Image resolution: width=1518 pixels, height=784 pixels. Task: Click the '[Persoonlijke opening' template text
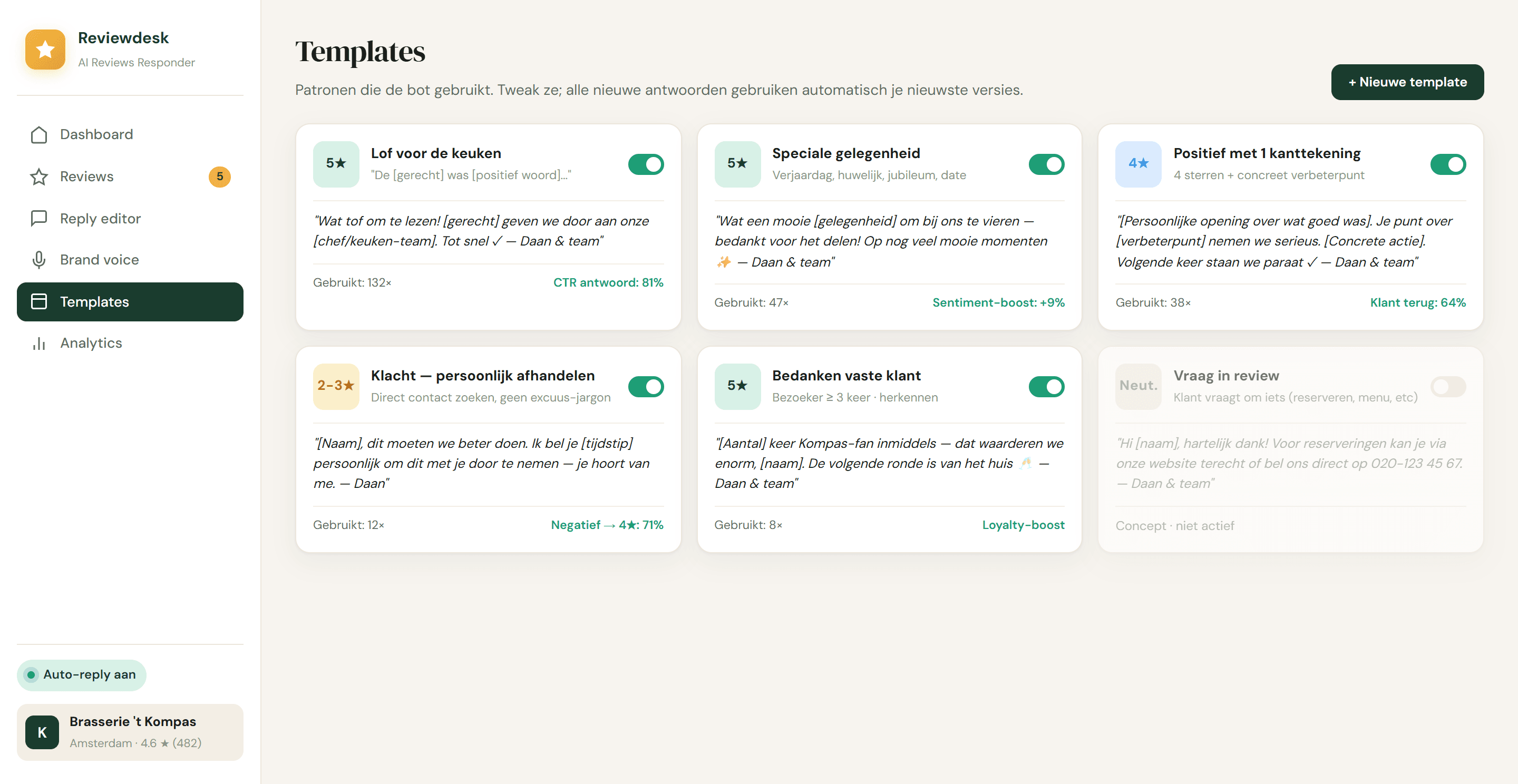(1290, 241)
